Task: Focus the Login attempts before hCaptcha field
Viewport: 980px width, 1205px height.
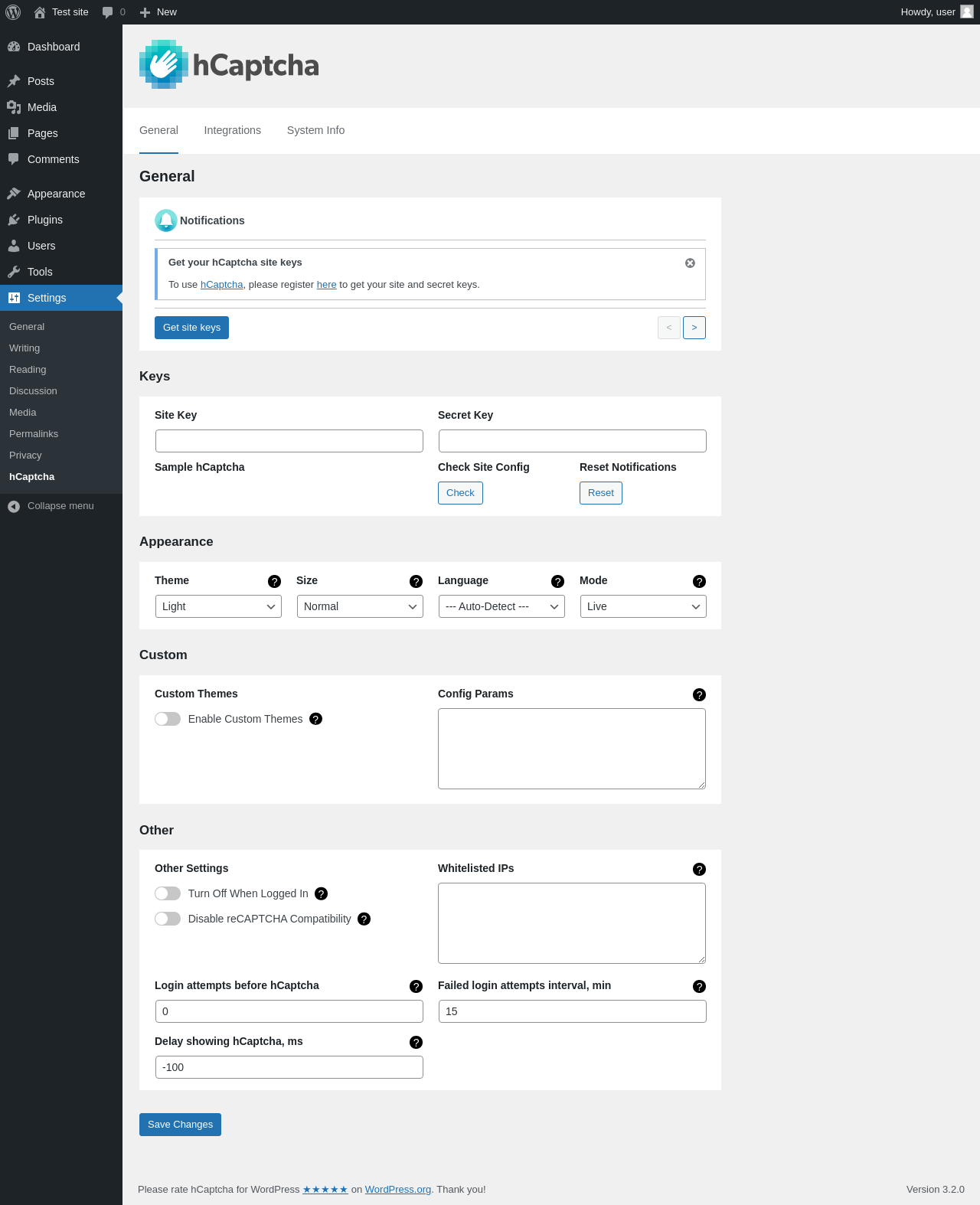Action: pos(289,1011)
